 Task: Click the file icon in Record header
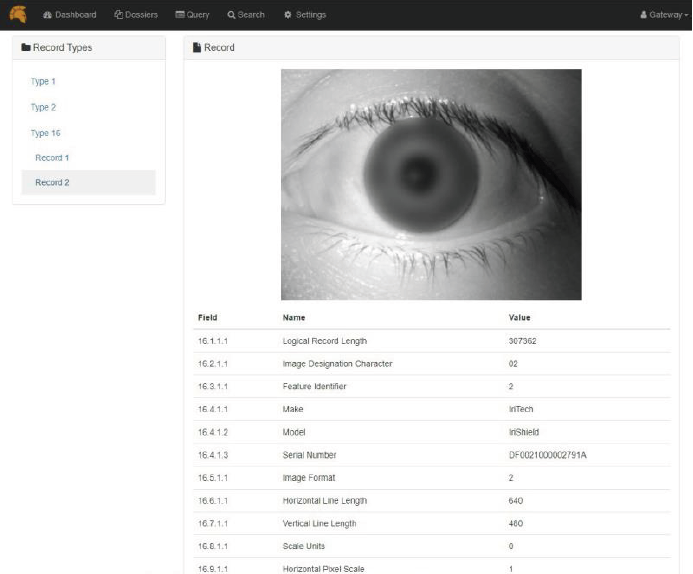click(x=197, y=47)
